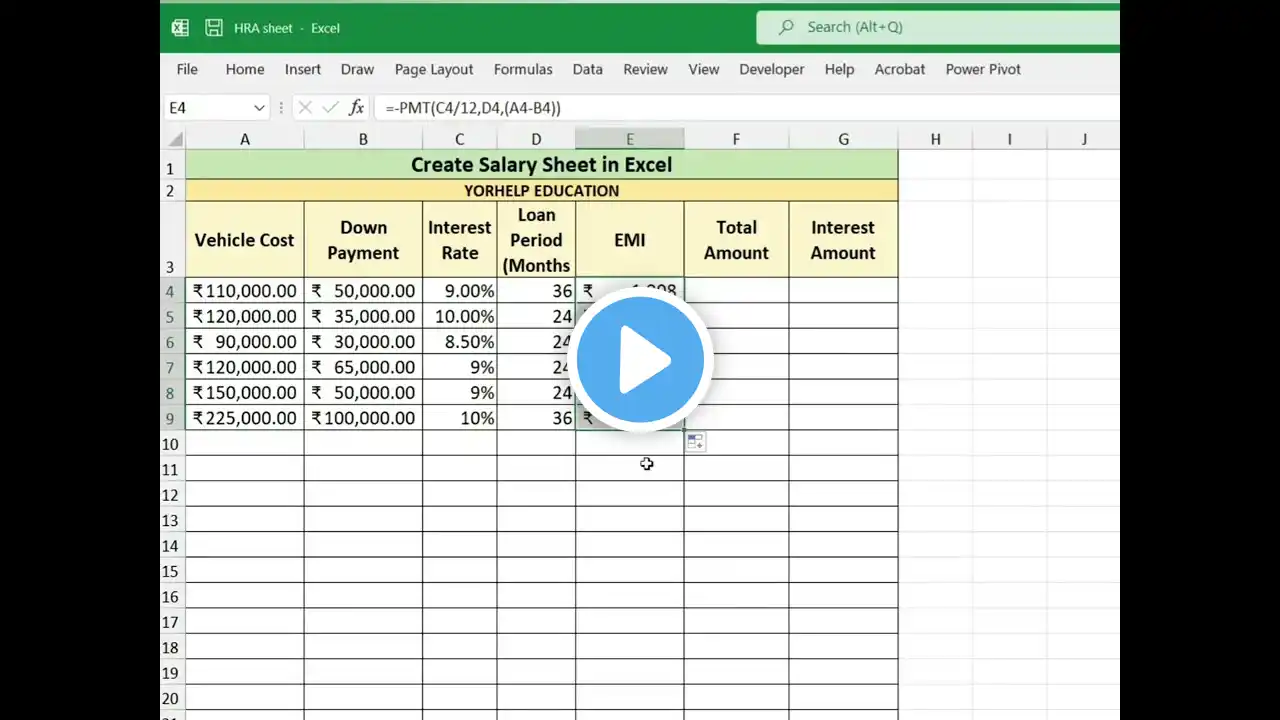The height and width of the screenshot is (720, 1280).
Task: Open Insert Function with the fx icon
Action: click(x=357, y=108)
